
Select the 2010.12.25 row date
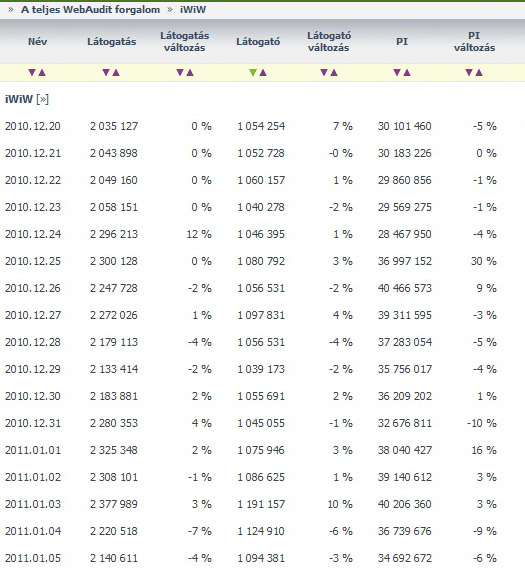point(33,261)
